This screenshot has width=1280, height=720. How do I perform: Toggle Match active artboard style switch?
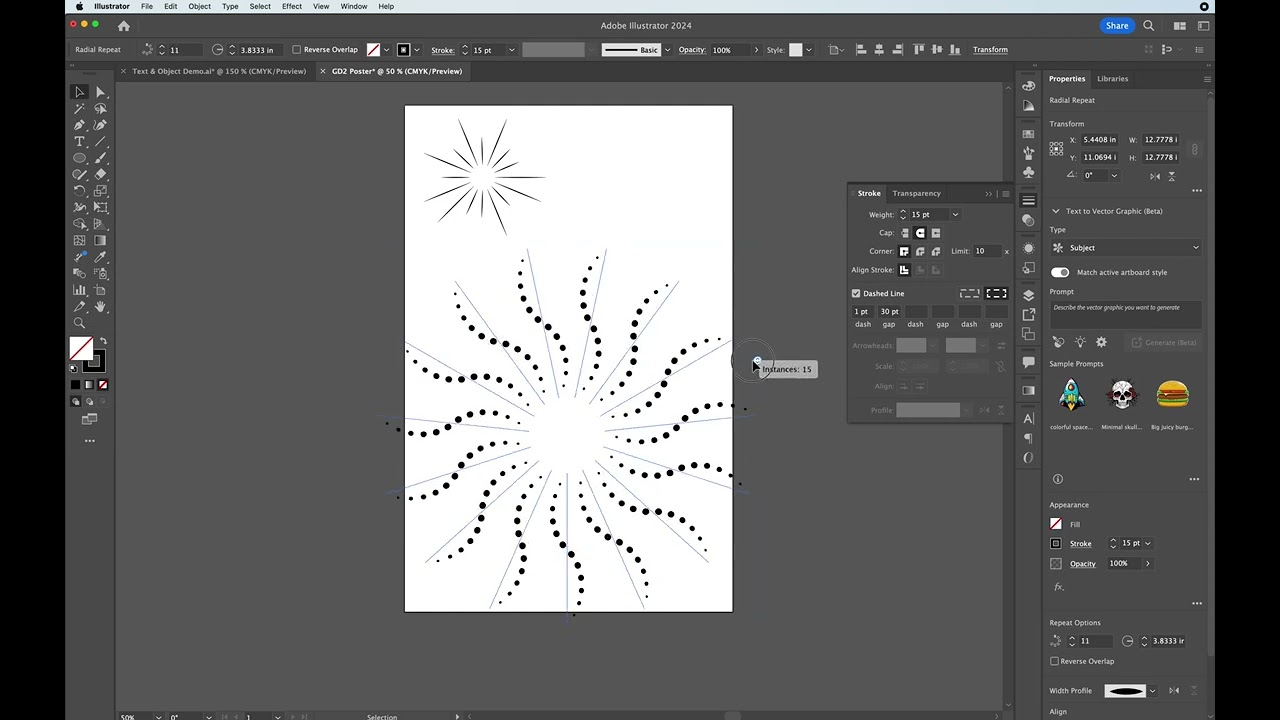pyautogui.click(x=1060, y=272)
